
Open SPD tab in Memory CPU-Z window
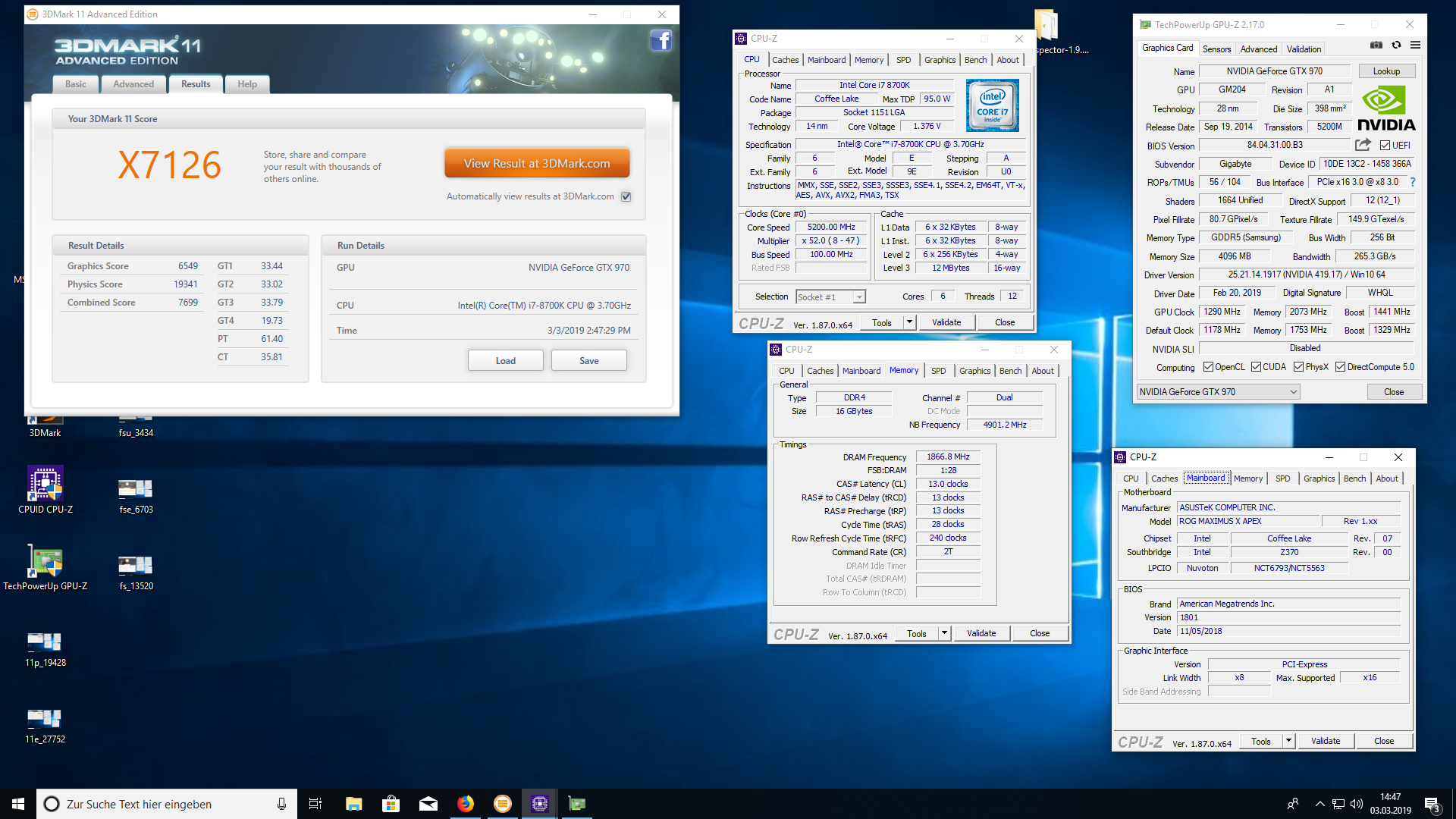(938, 371)
